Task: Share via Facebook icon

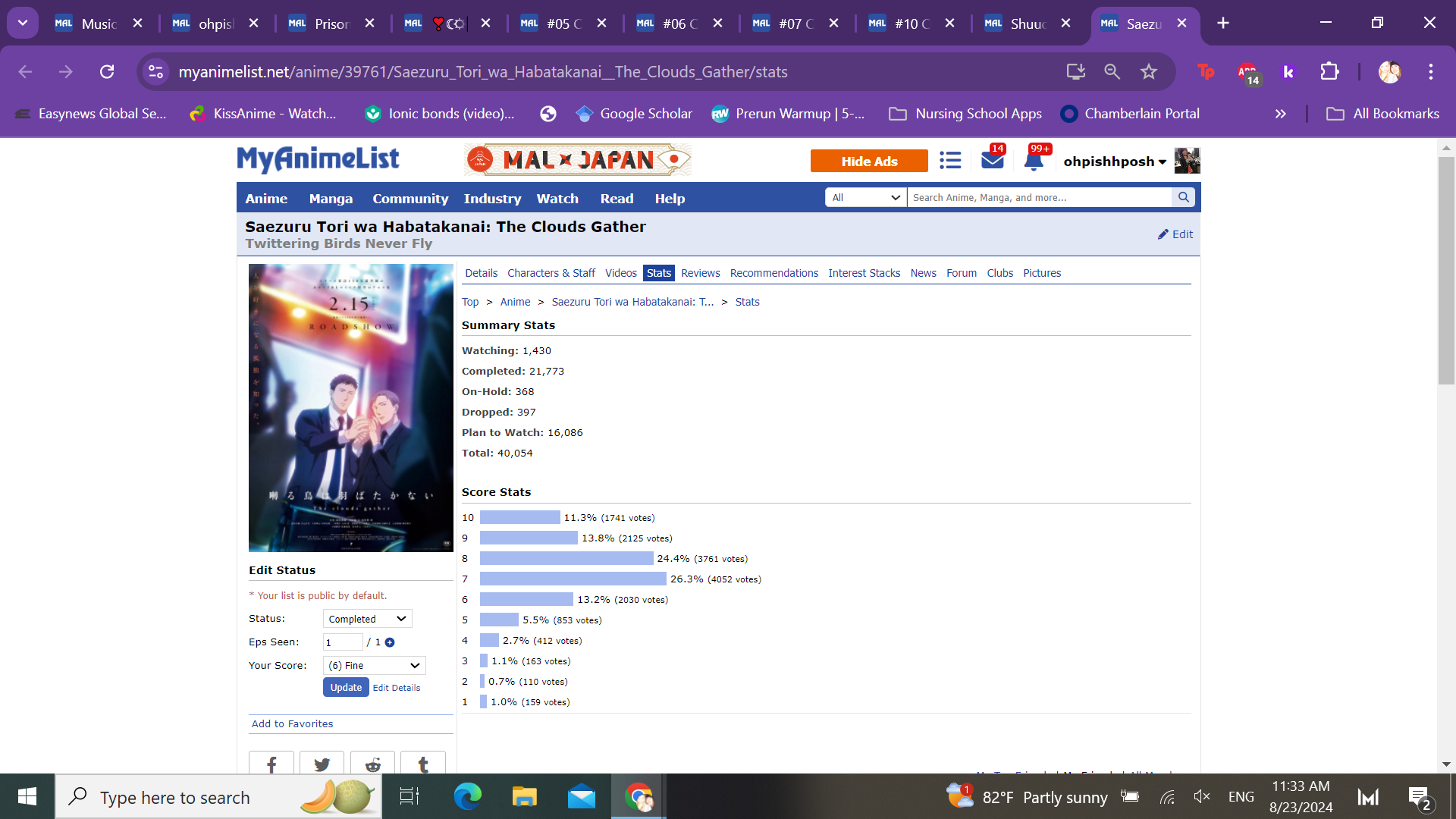Action: [271, 764]
